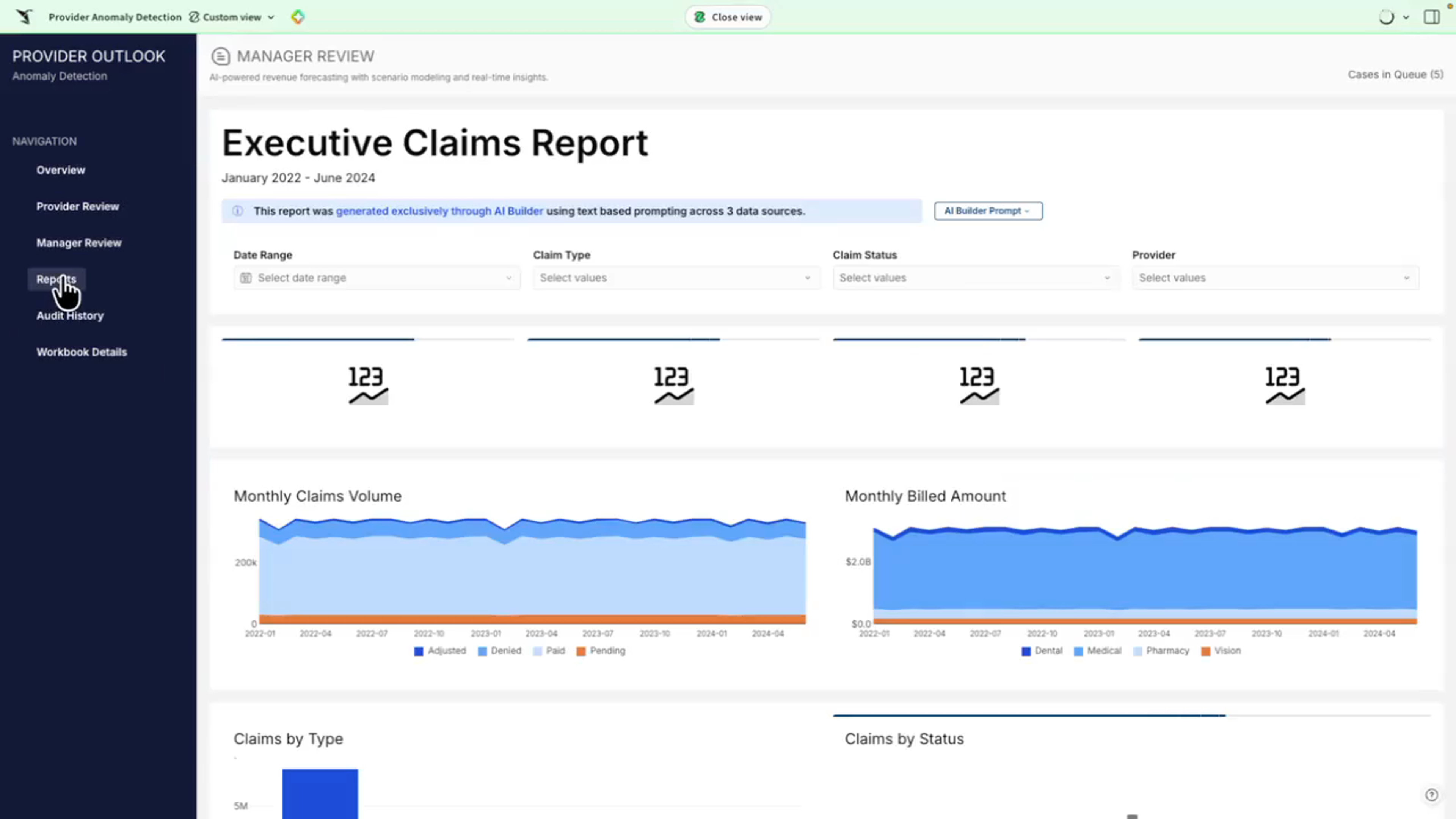Image resolution: width=1456 pixels, height=819 pixels.
Task: Open the Custom view pencil icon
Action: pos(194,17)
